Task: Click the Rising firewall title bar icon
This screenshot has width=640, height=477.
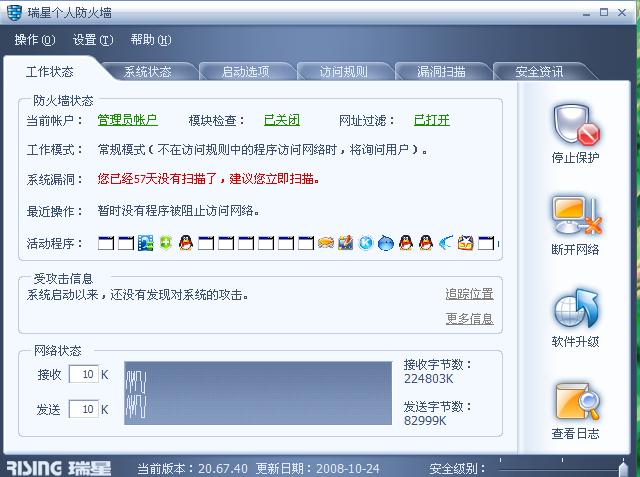Action: coord(14,13)
